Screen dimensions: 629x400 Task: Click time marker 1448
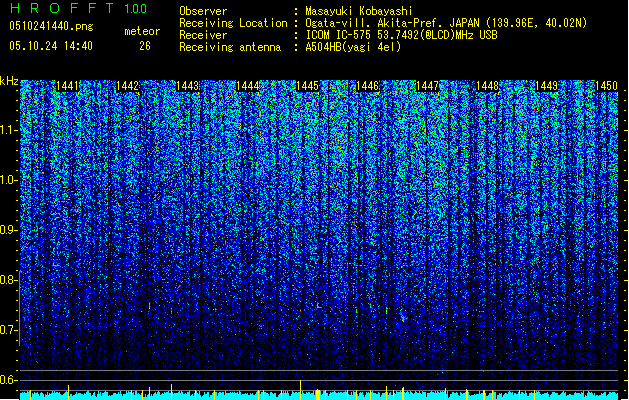point(487,86)
